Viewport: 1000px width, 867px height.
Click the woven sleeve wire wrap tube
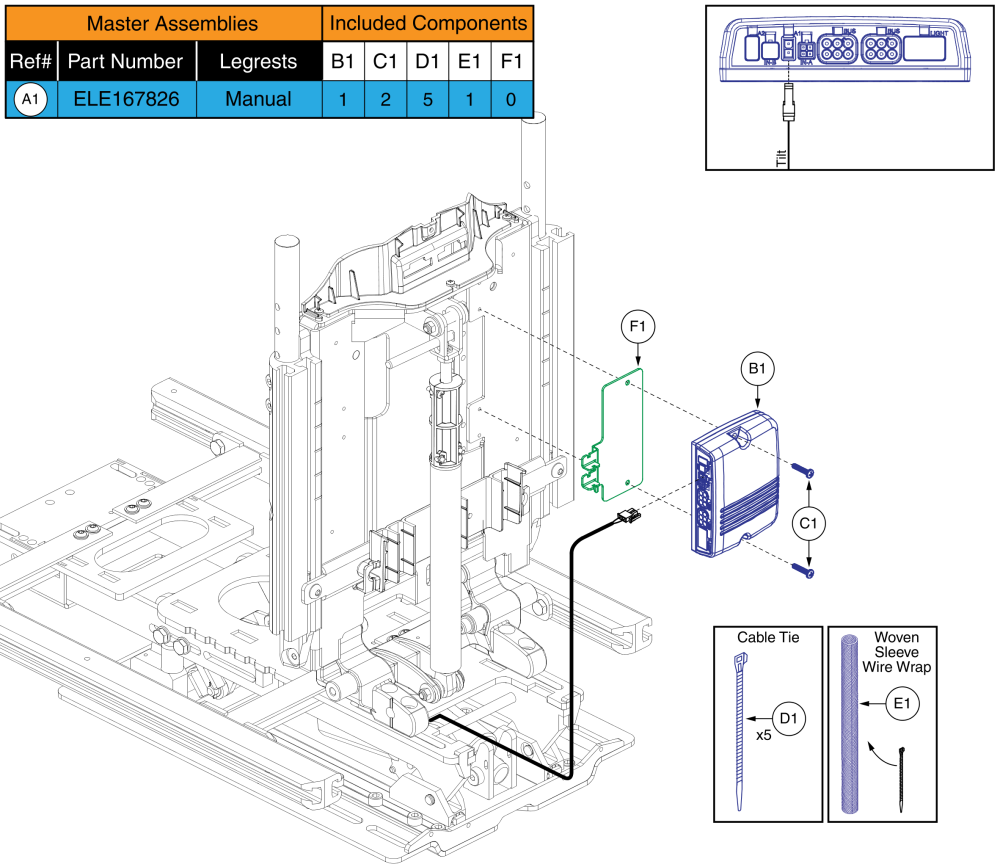(x=849, y=724)
